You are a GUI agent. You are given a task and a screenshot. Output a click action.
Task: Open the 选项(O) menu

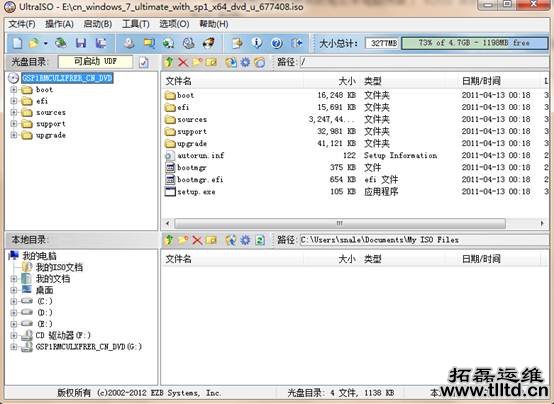coord(174,24)
